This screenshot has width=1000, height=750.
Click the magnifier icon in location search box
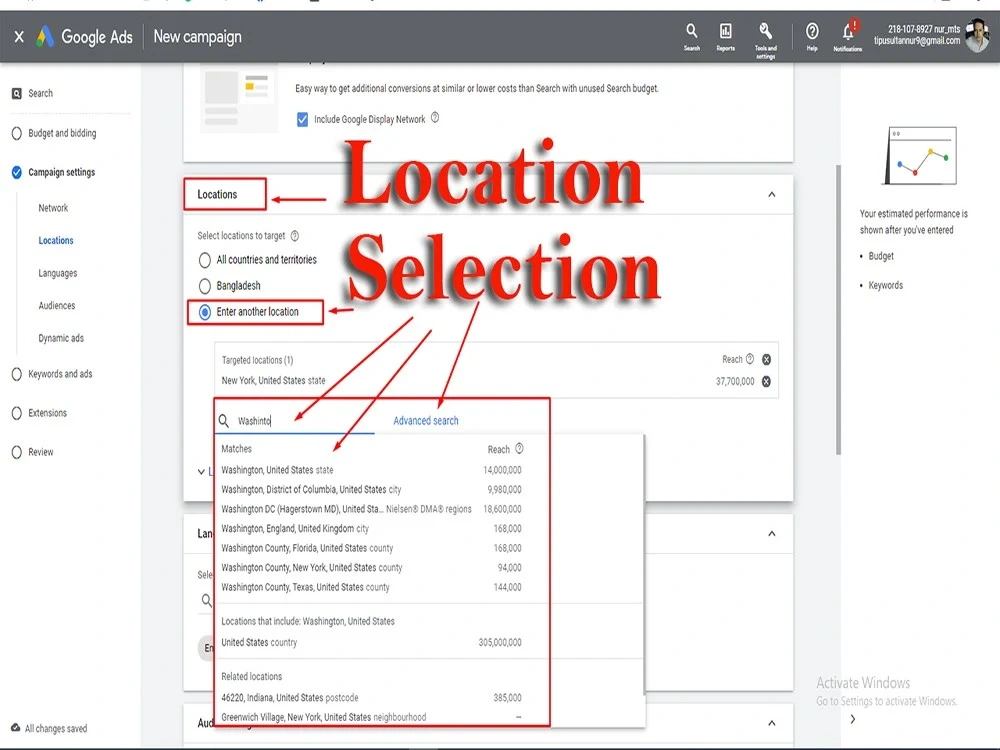pos(224,421)
